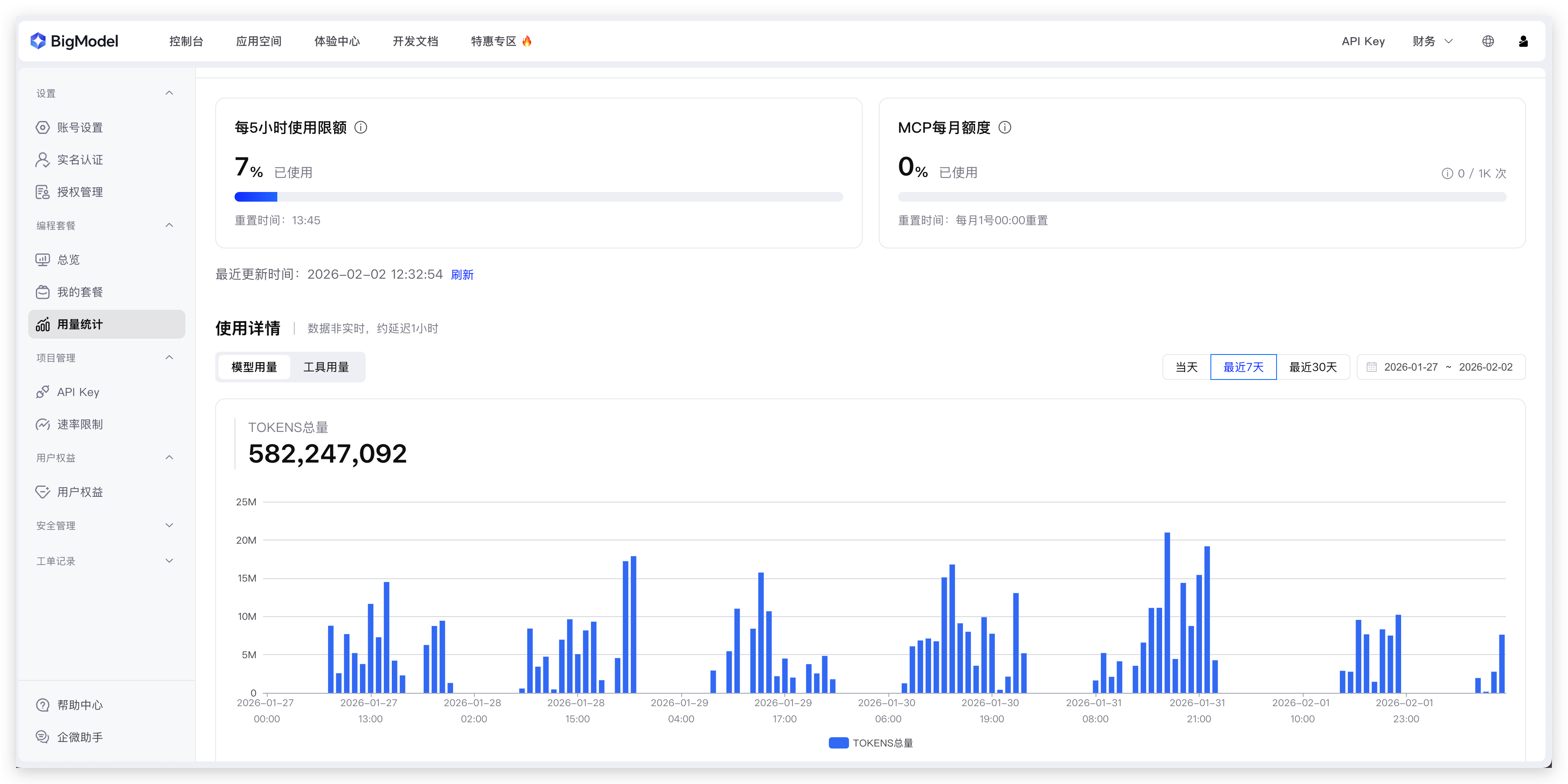The image size is (1568, 784).
Task: Select the 当天 time range
Action: (x=1186, y=367)
